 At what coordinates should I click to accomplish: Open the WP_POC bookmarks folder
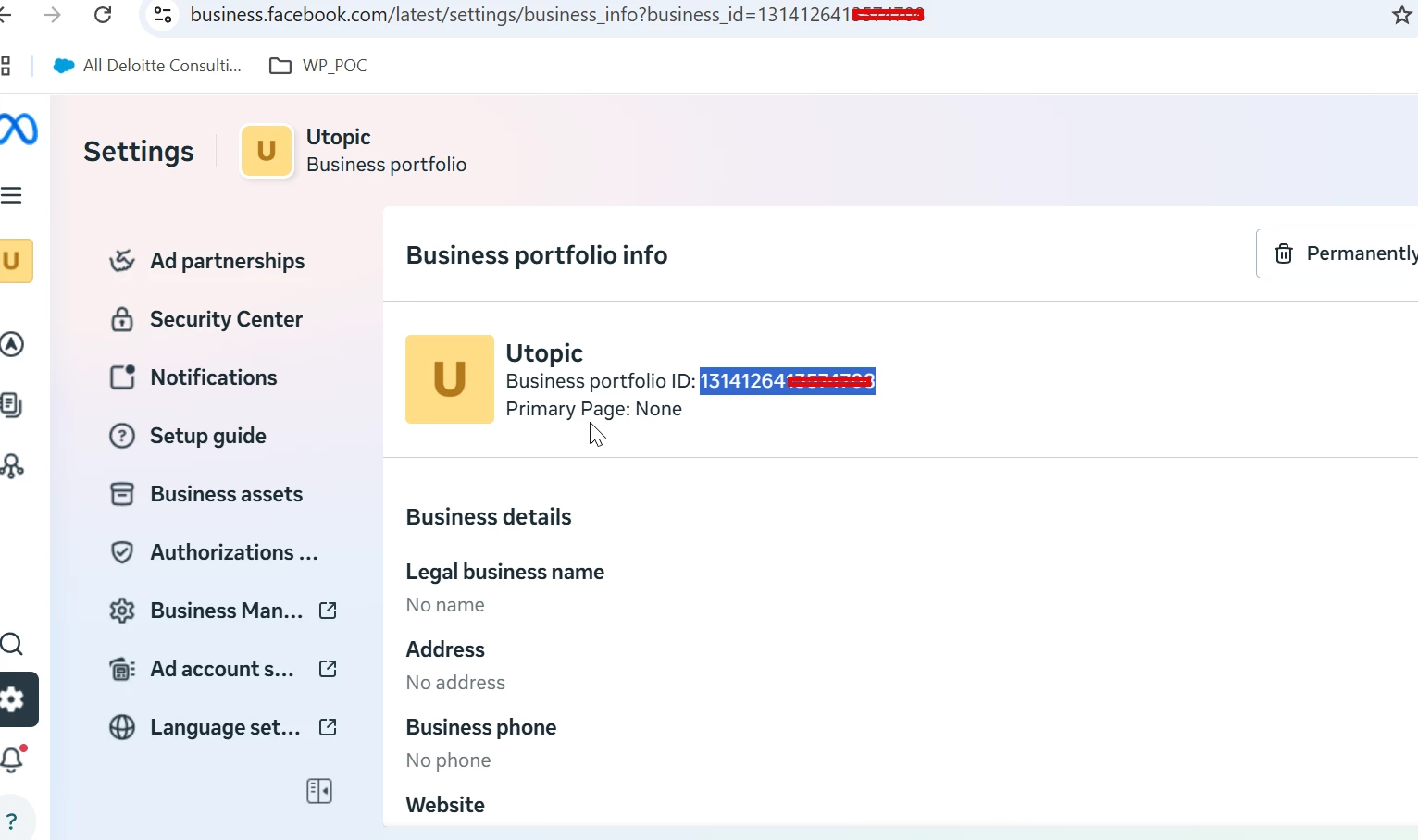(x=318, y=66)
